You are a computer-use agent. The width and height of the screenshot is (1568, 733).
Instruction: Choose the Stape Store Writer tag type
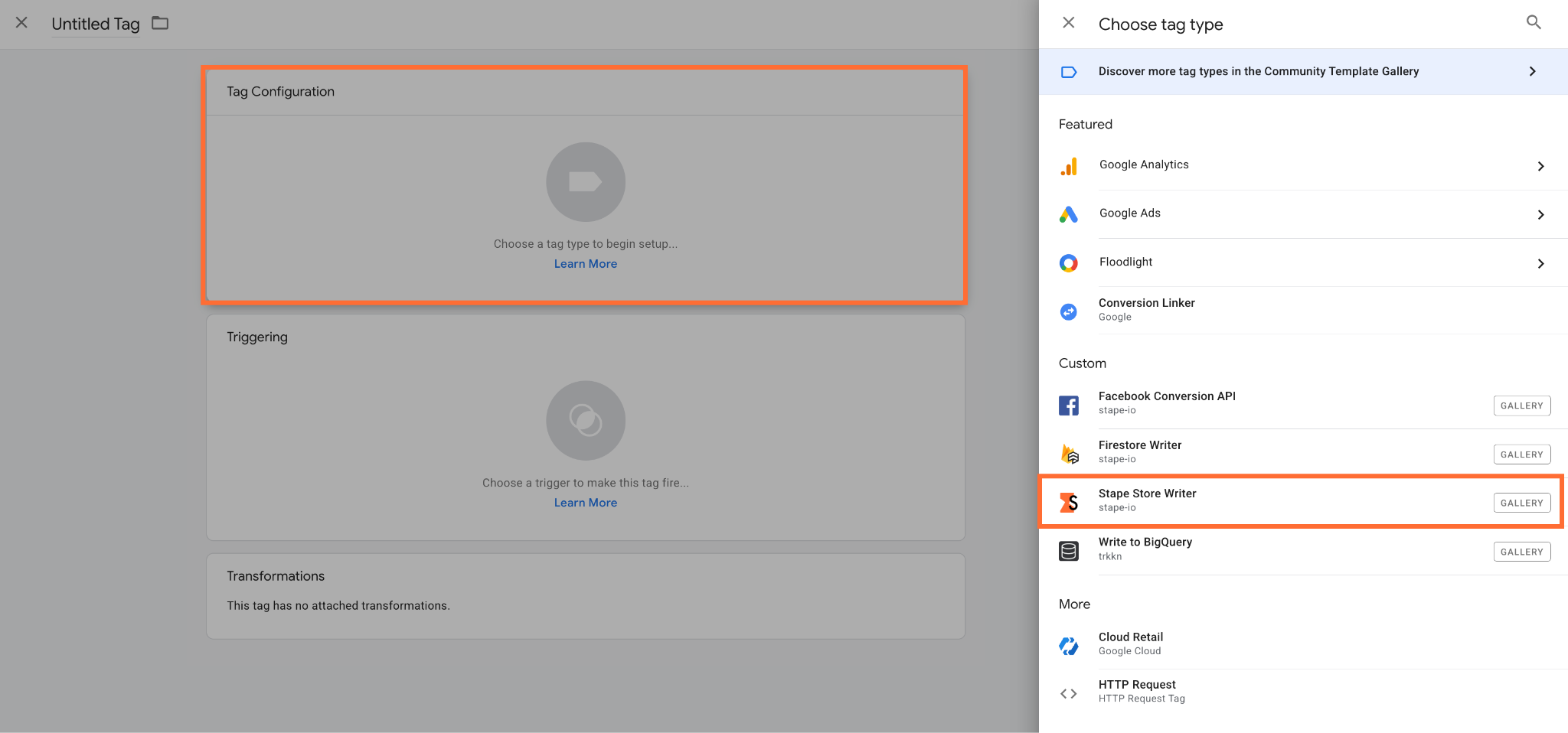pos(1301,501)
